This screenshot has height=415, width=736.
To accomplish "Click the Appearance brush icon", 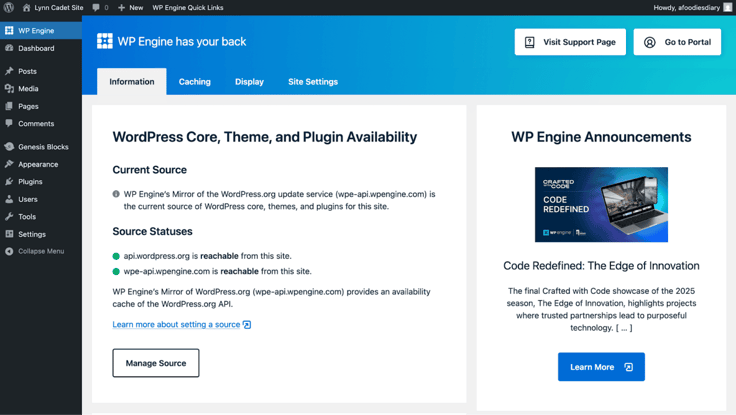I will pos(9,164).
